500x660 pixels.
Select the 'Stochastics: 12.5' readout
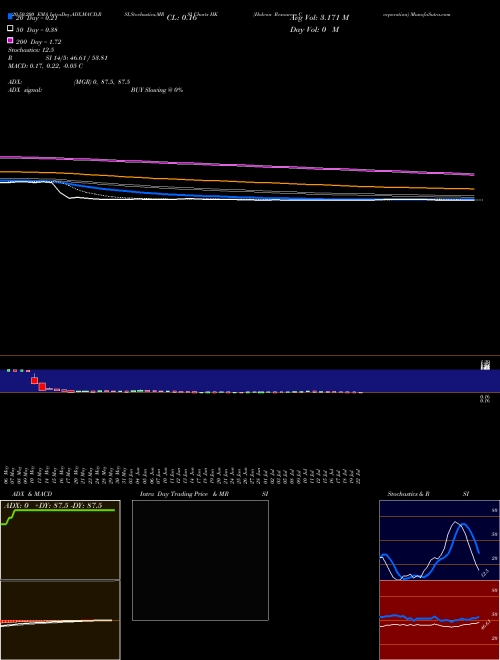31,50
